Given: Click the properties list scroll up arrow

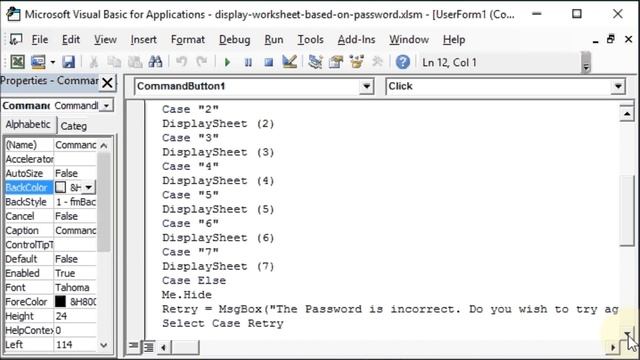Looking at the screenshot, I should coord(104,145).
